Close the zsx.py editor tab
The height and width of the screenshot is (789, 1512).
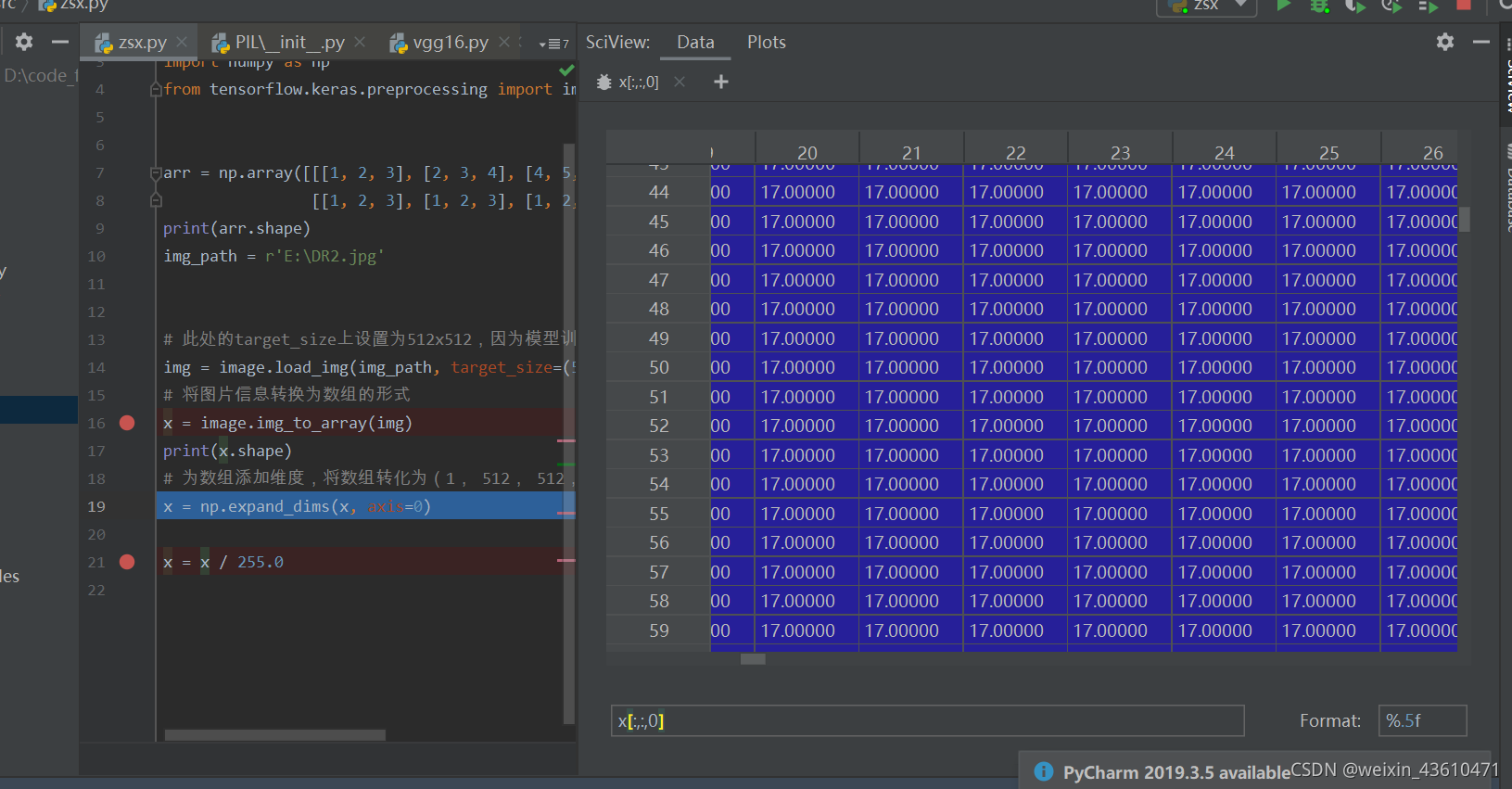coord(182,42)
